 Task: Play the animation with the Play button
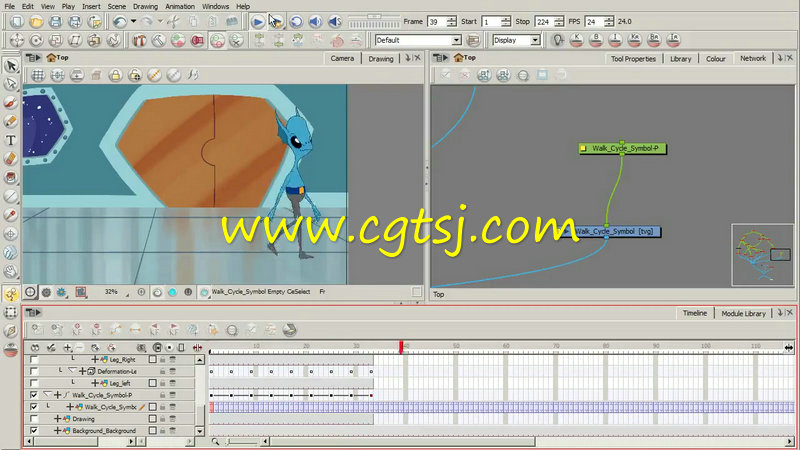[257, 21]
